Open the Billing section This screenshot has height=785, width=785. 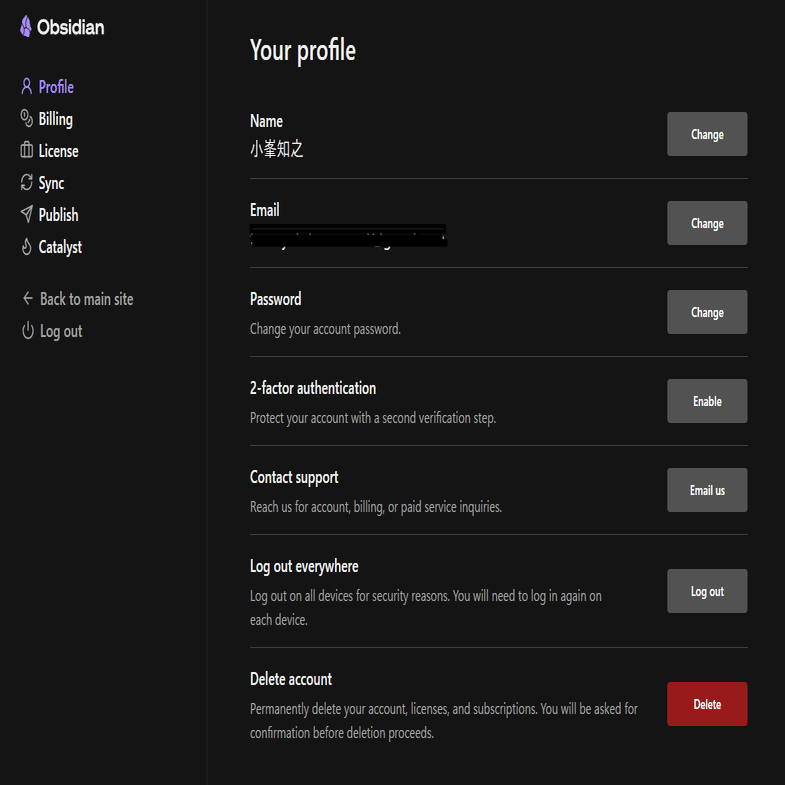point(55,119)
